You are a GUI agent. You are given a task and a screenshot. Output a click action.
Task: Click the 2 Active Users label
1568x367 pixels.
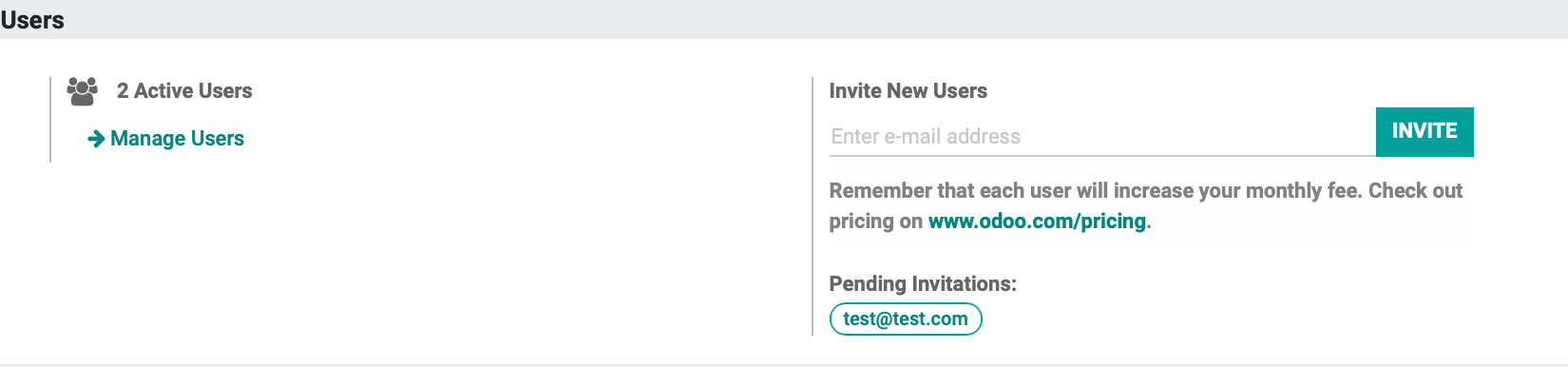click(x=184, y=90)
